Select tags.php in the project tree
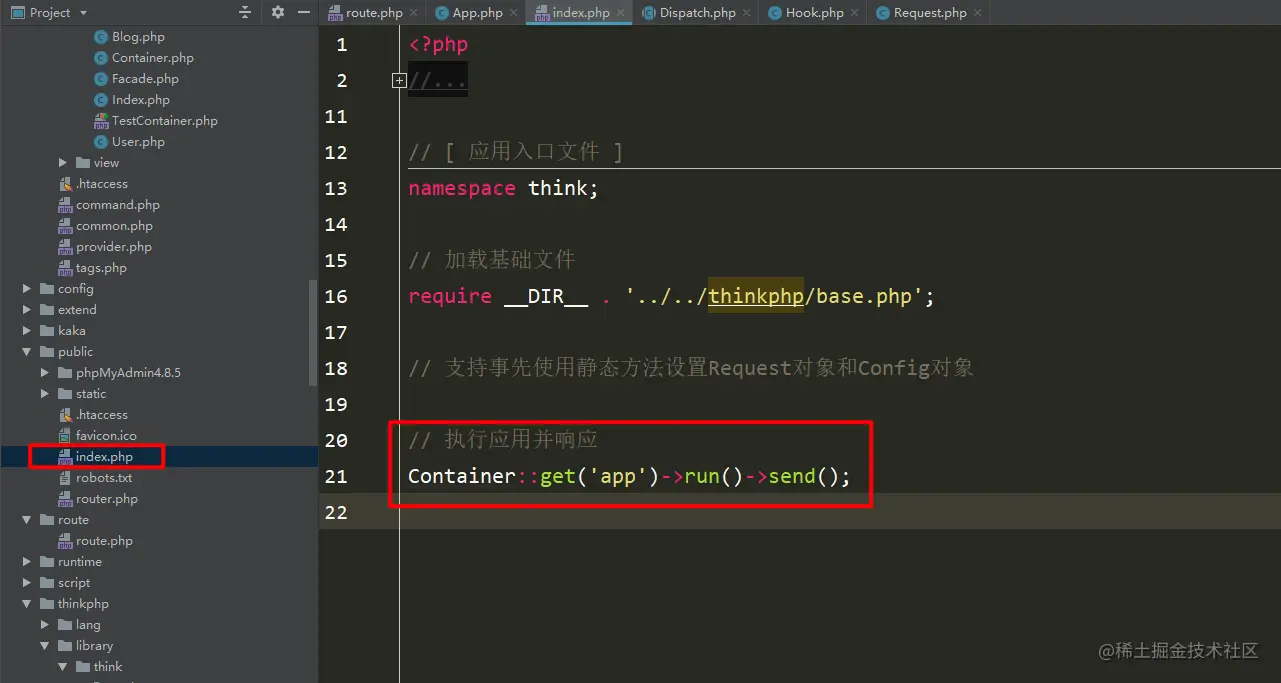The height and width of the screenshot is (683, 1281). pos(101,268)
